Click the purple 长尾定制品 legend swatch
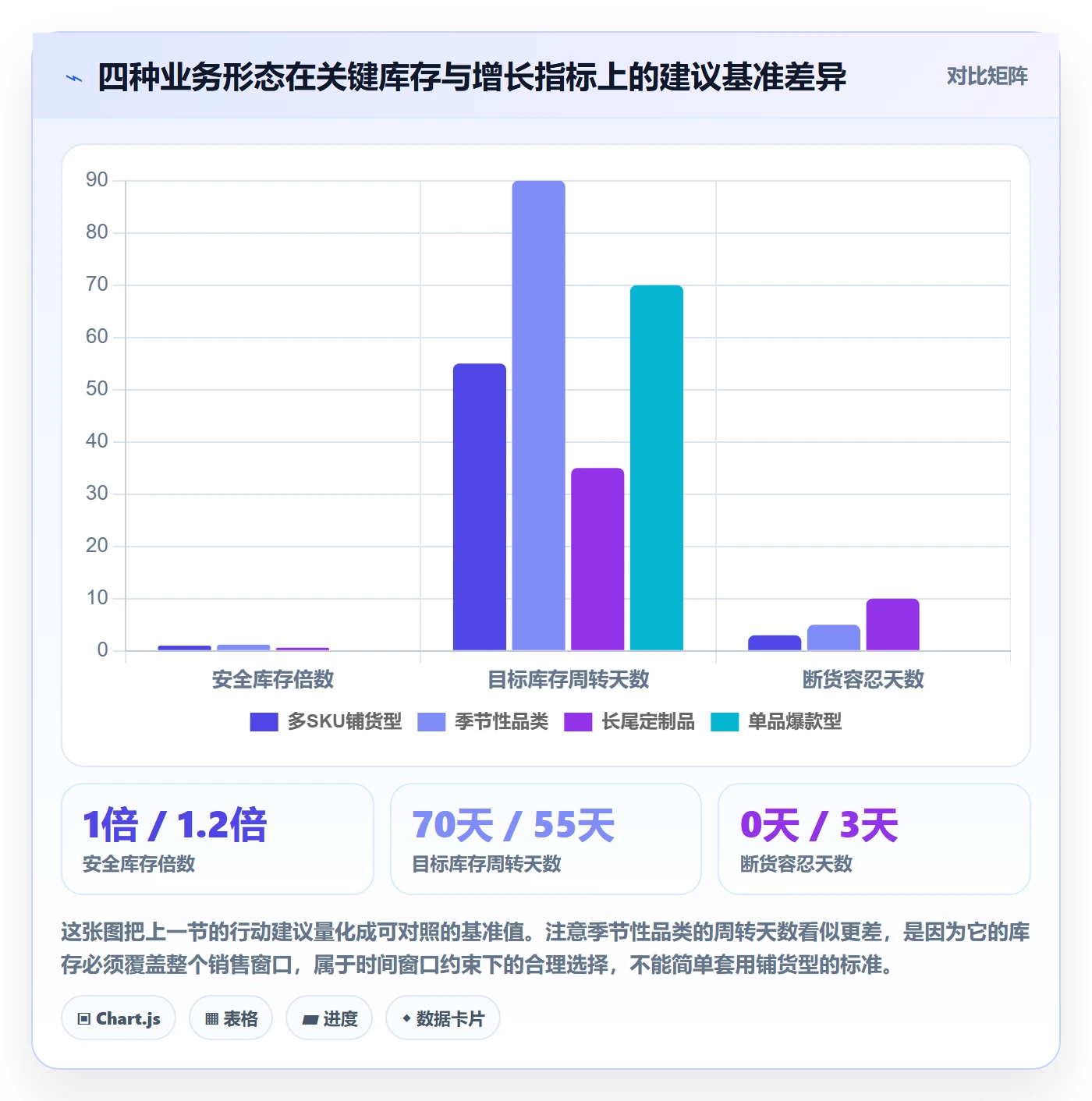Viewport: 1092px width, 1101px height. click(578, 722)
